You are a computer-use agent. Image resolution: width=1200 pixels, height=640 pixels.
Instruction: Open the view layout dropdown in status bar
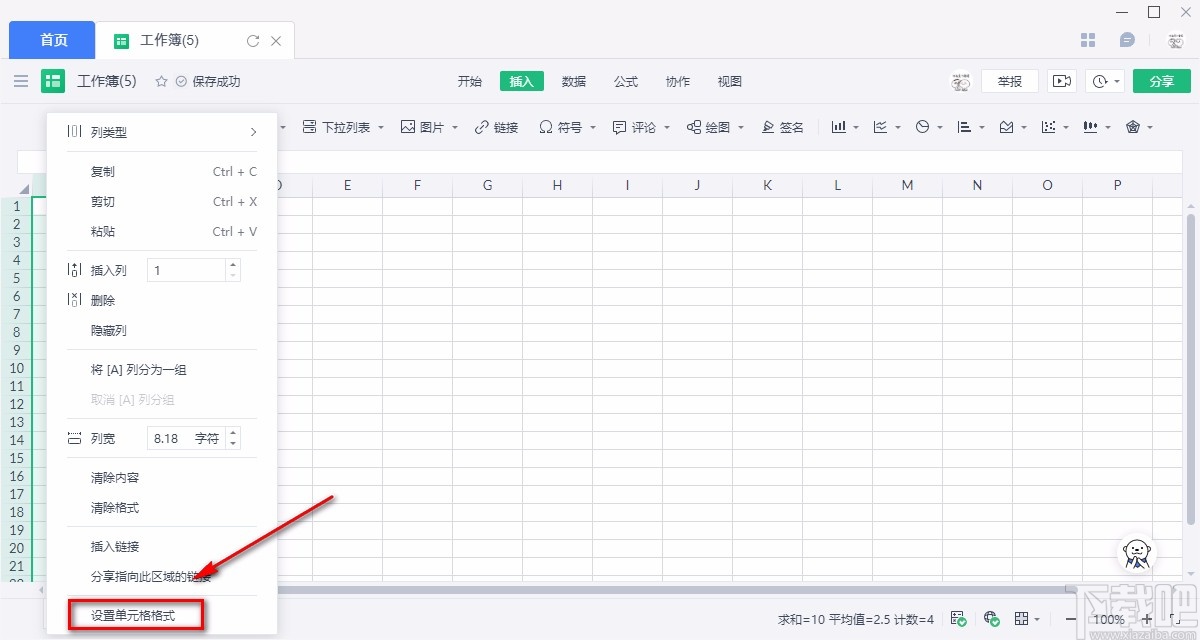point(1027,619)
